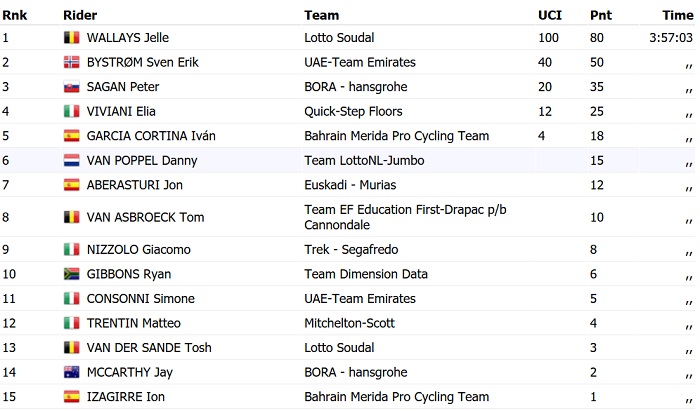Open the Trek - Segafredo team link
The width and height of the screenshot is (700, 411).
[x=350, y=250]
